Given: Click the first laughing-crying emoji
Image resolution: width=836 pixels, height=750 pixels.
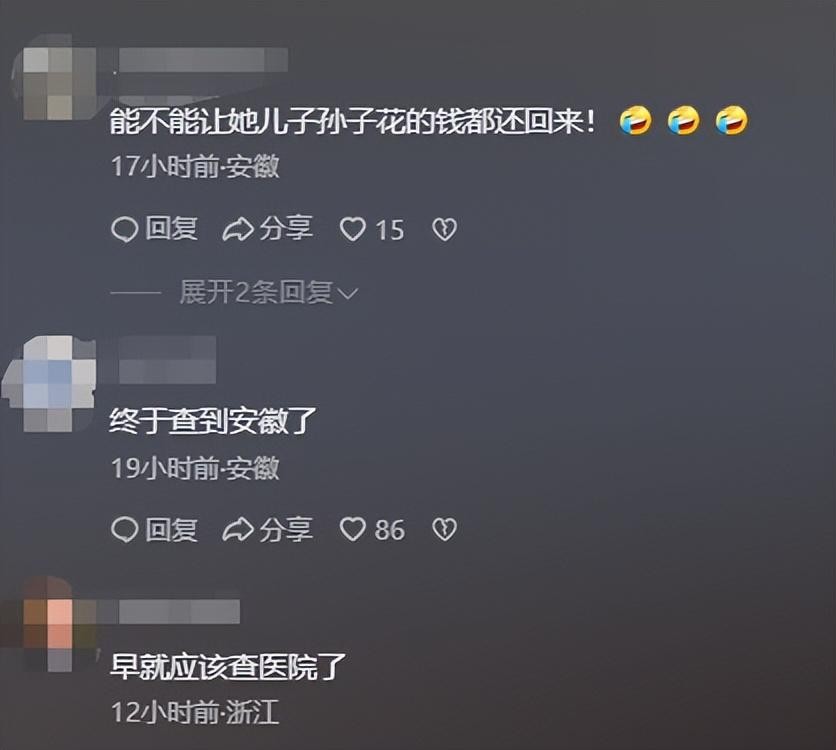Looking at the screenshot, I should tap(636, 120).
